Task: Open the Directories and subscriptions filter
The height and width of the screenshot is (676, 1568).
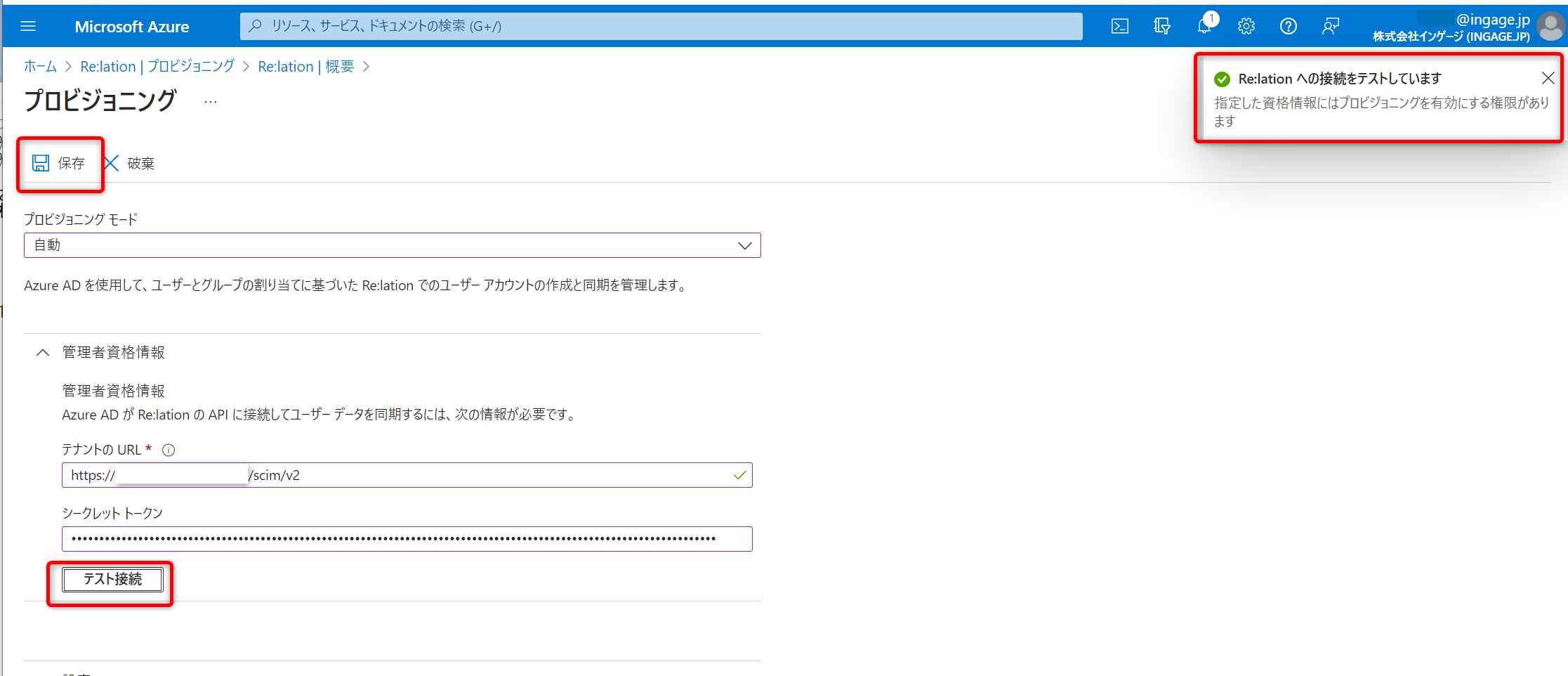Action: [1161, 26]
